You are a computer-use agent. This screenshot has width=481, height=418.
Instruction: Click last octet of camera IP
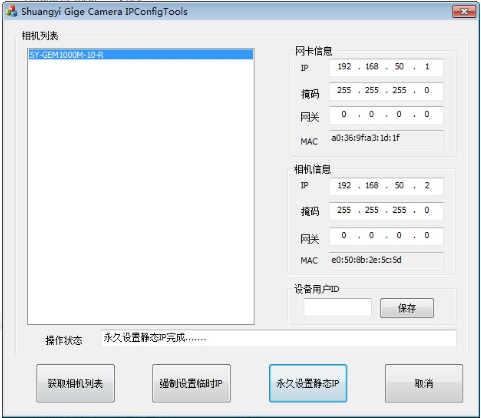(427, 186)
